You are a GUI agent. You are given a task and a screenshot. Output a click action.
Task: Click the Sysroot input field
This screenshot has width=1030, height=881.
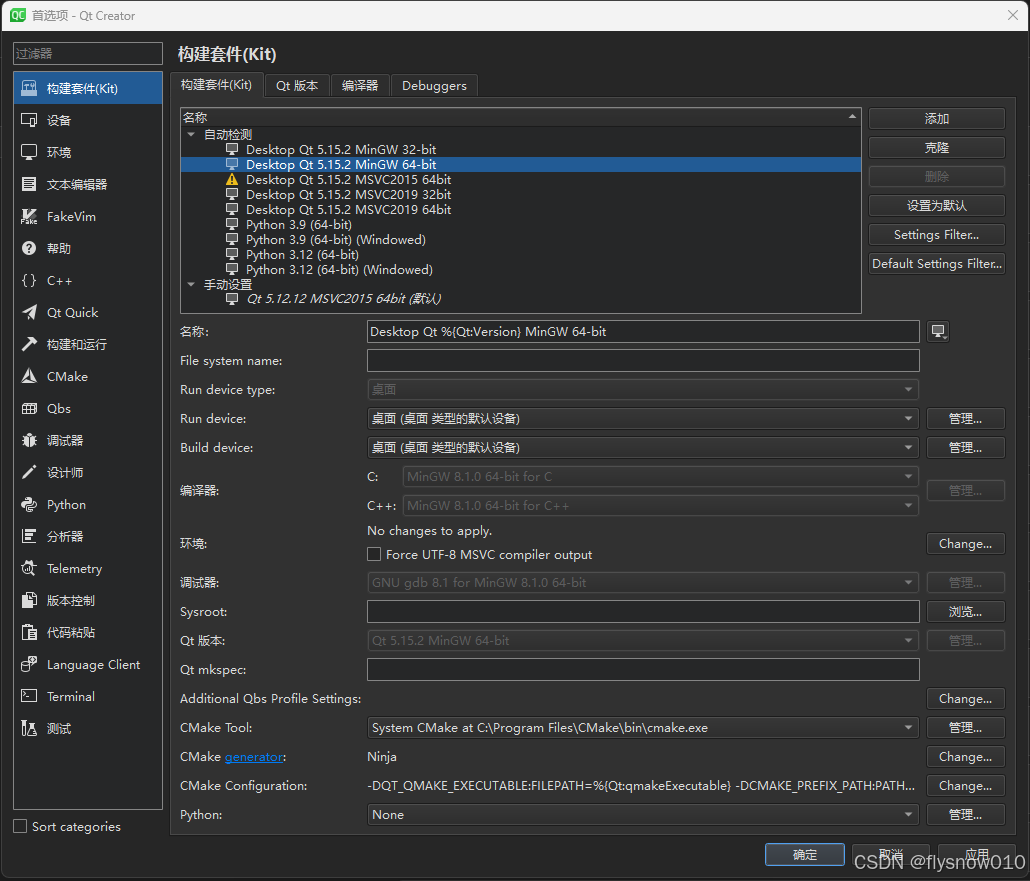pos(643,612)
